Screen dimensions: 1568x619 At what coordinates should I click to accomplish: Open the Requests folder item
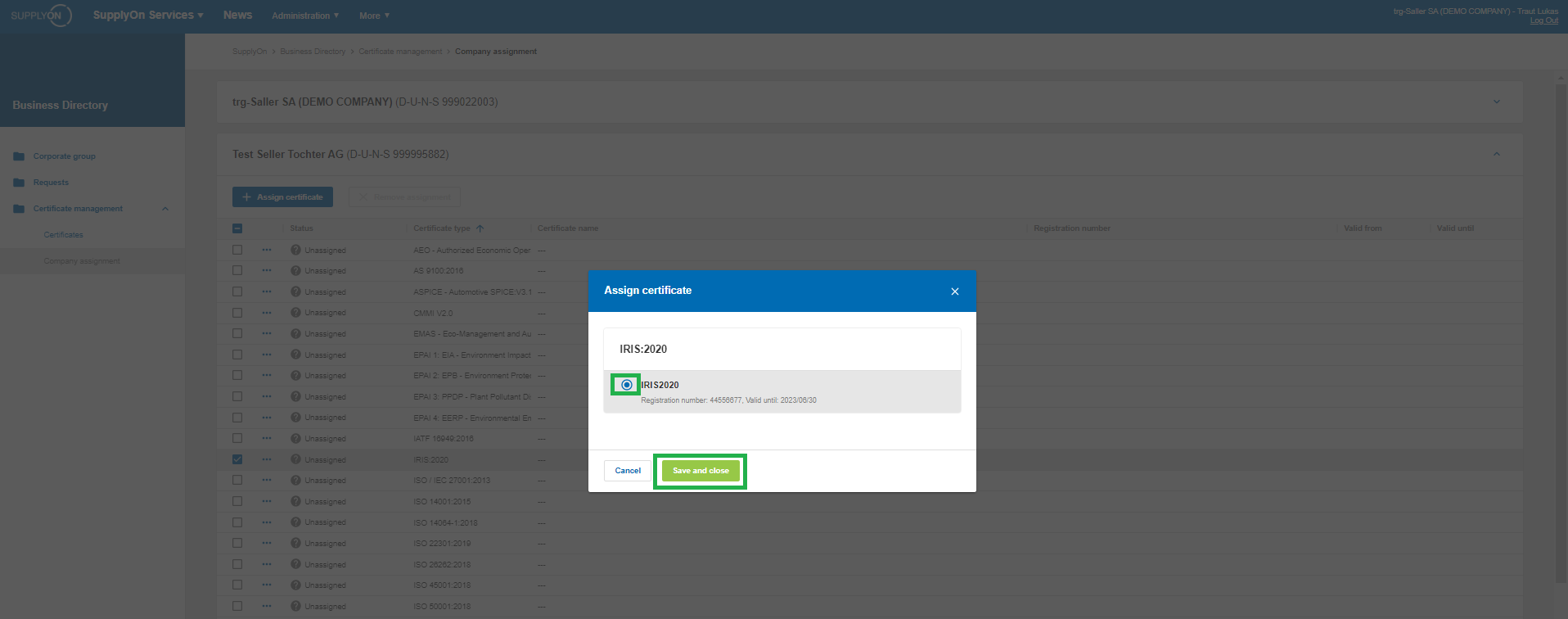tap(51, 183)
